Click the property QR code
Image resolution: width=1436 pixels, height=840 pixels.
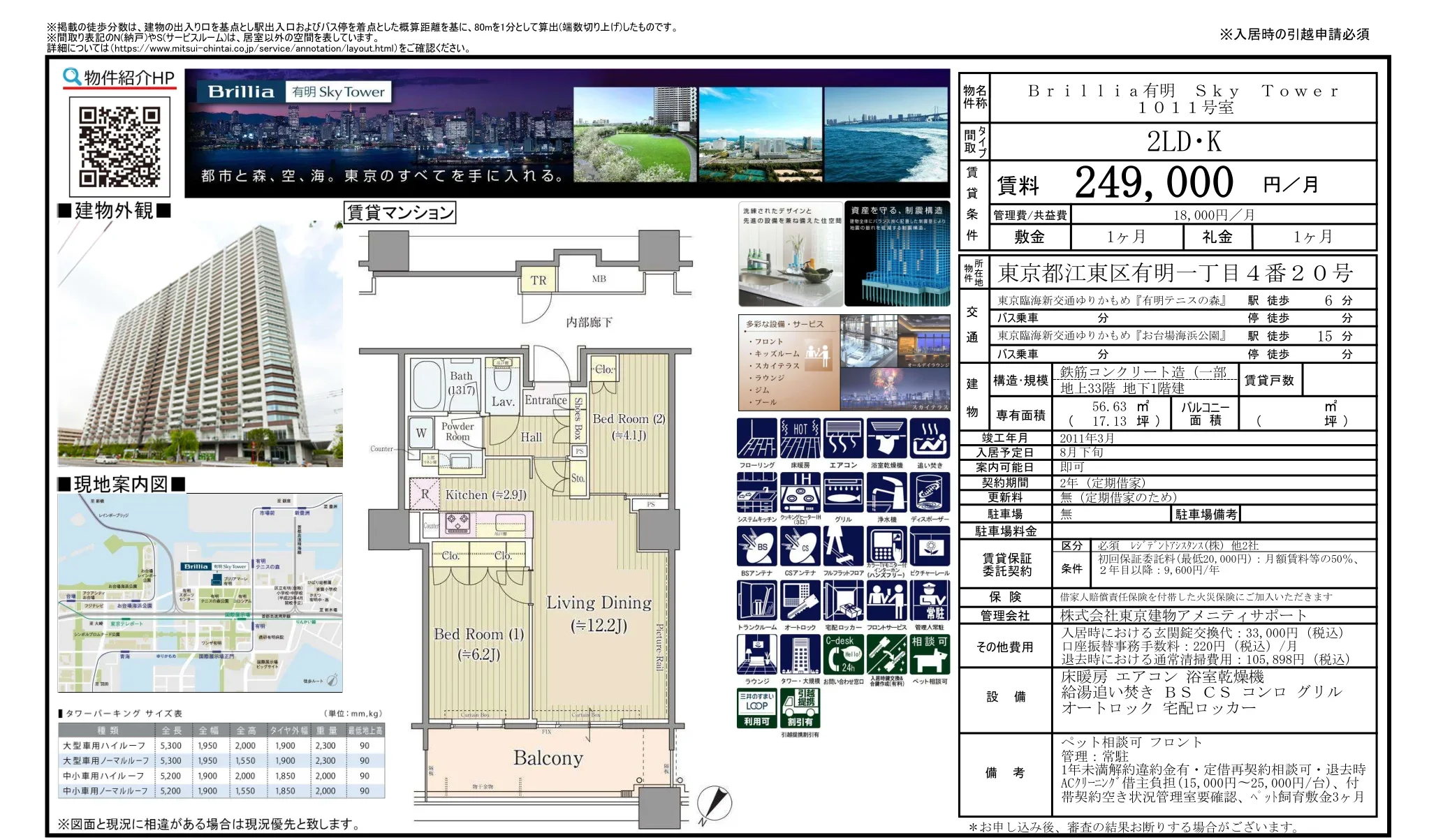pyautogui.click(x=119, y=147)
